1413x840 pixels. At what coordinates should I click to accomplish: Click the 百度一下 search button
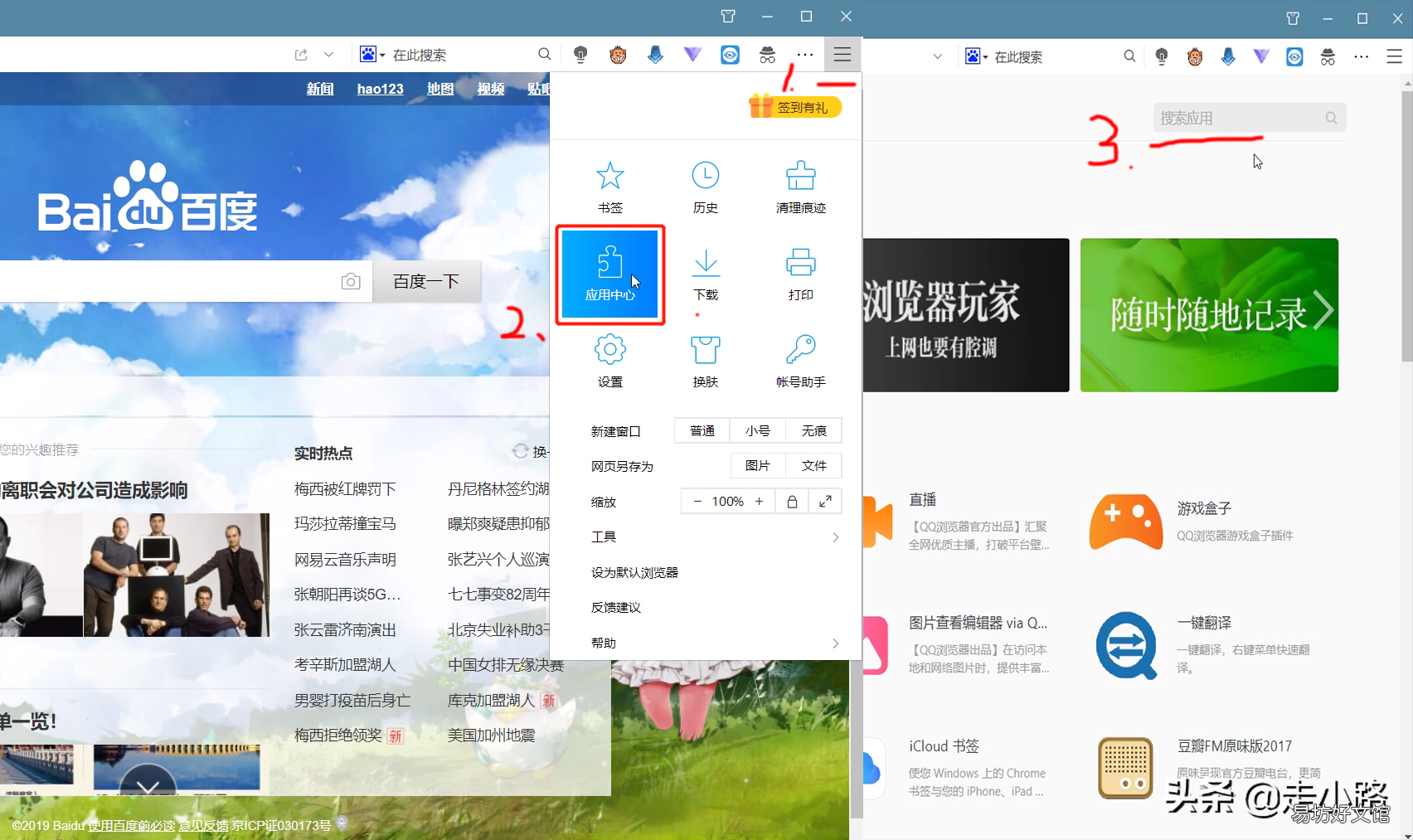pyautogui.click(x=426, y=281)
